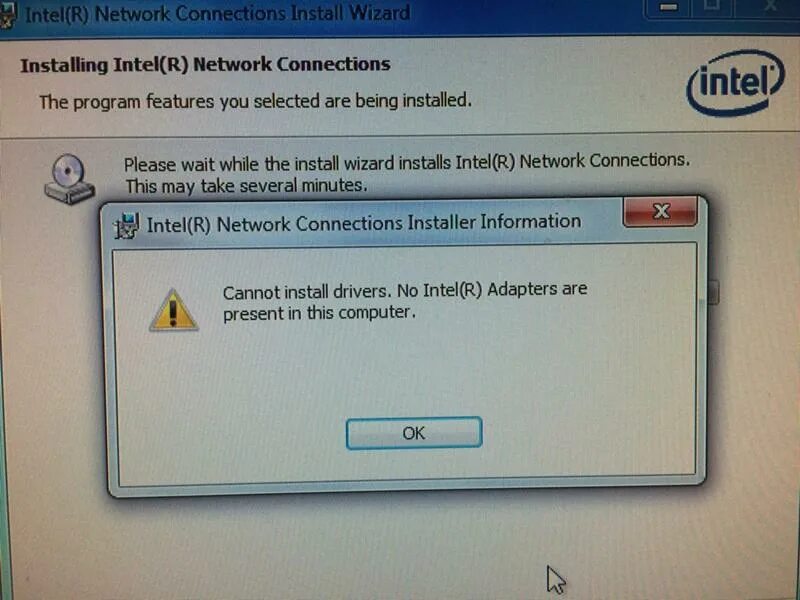This screenshot has height=600, width=800.
Task: Click the installer icon in the dialog title bar
Action: (x=127, y=226)
